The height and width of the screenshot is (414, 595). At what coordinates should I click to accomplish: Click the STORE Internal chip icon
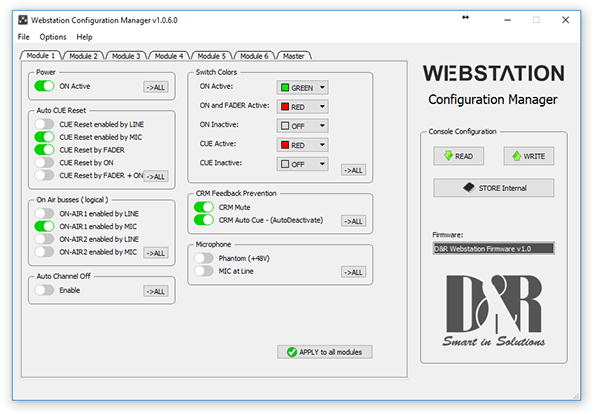click(x=469, y=187)
